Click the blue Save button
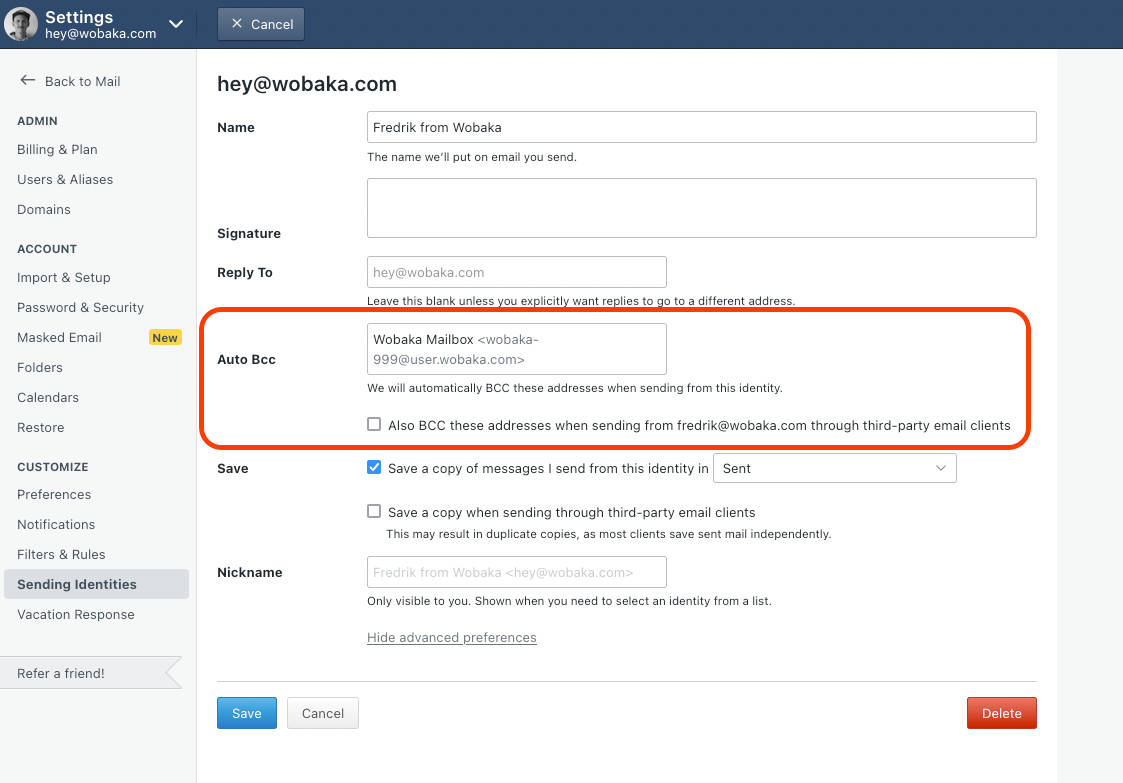1123x783 pixels. (x=246, y=714)
